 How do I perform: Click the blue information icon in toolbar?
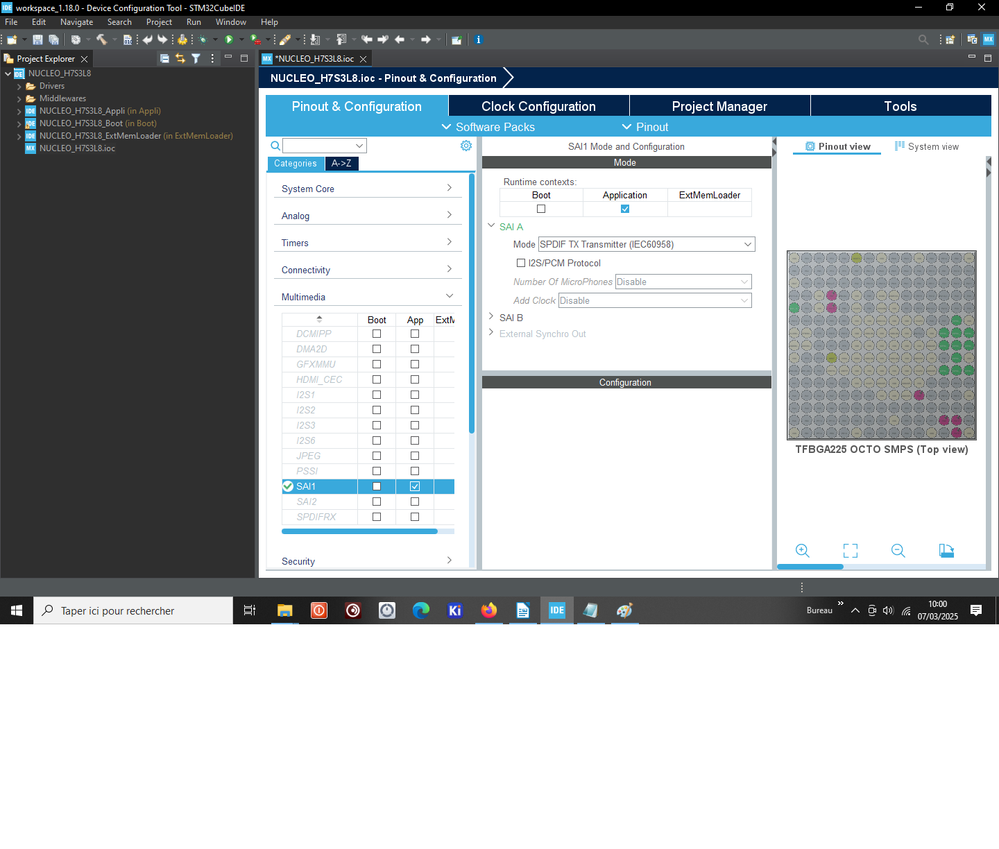478,39
